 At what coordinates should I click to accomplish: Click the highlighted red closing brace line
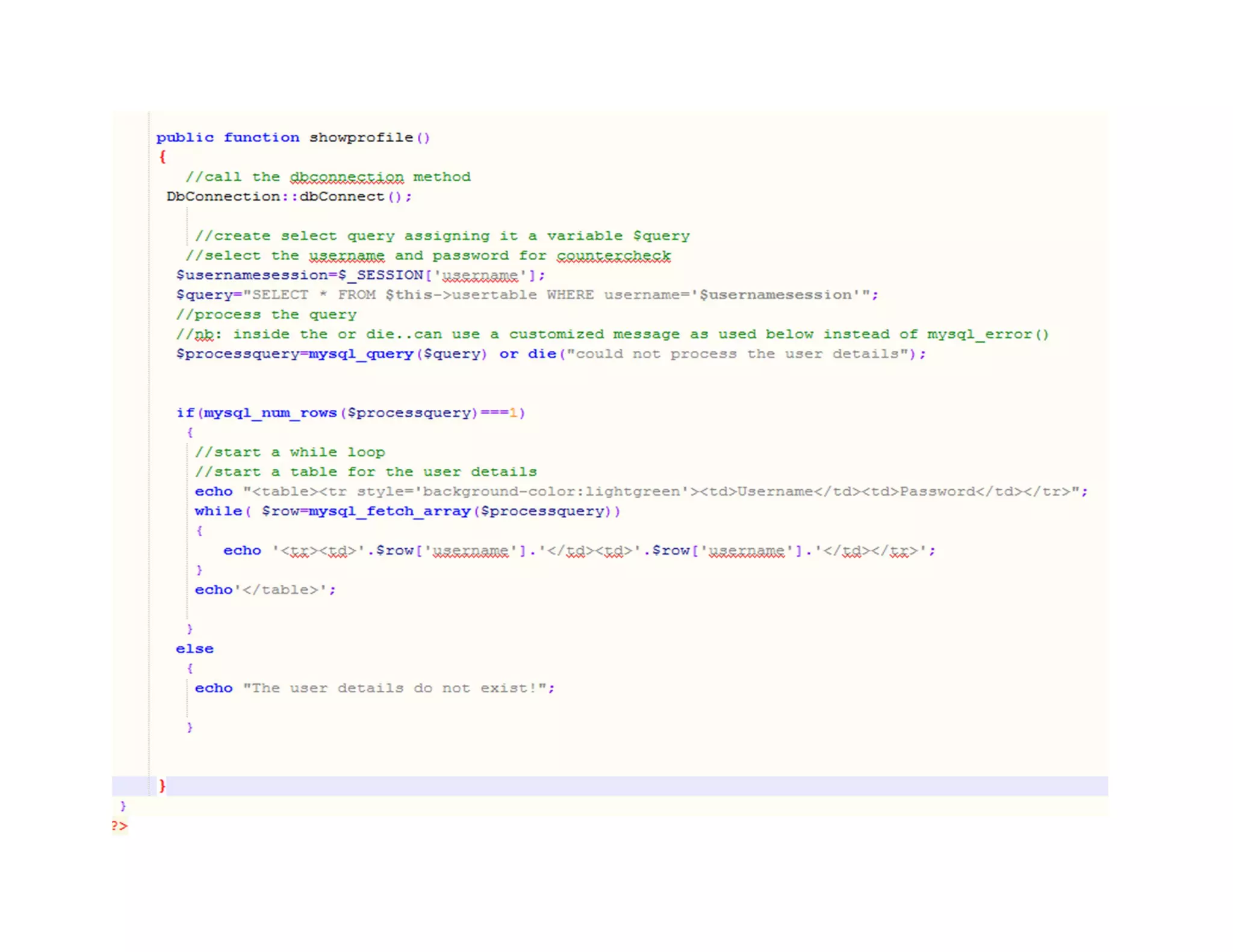(162, 785)
